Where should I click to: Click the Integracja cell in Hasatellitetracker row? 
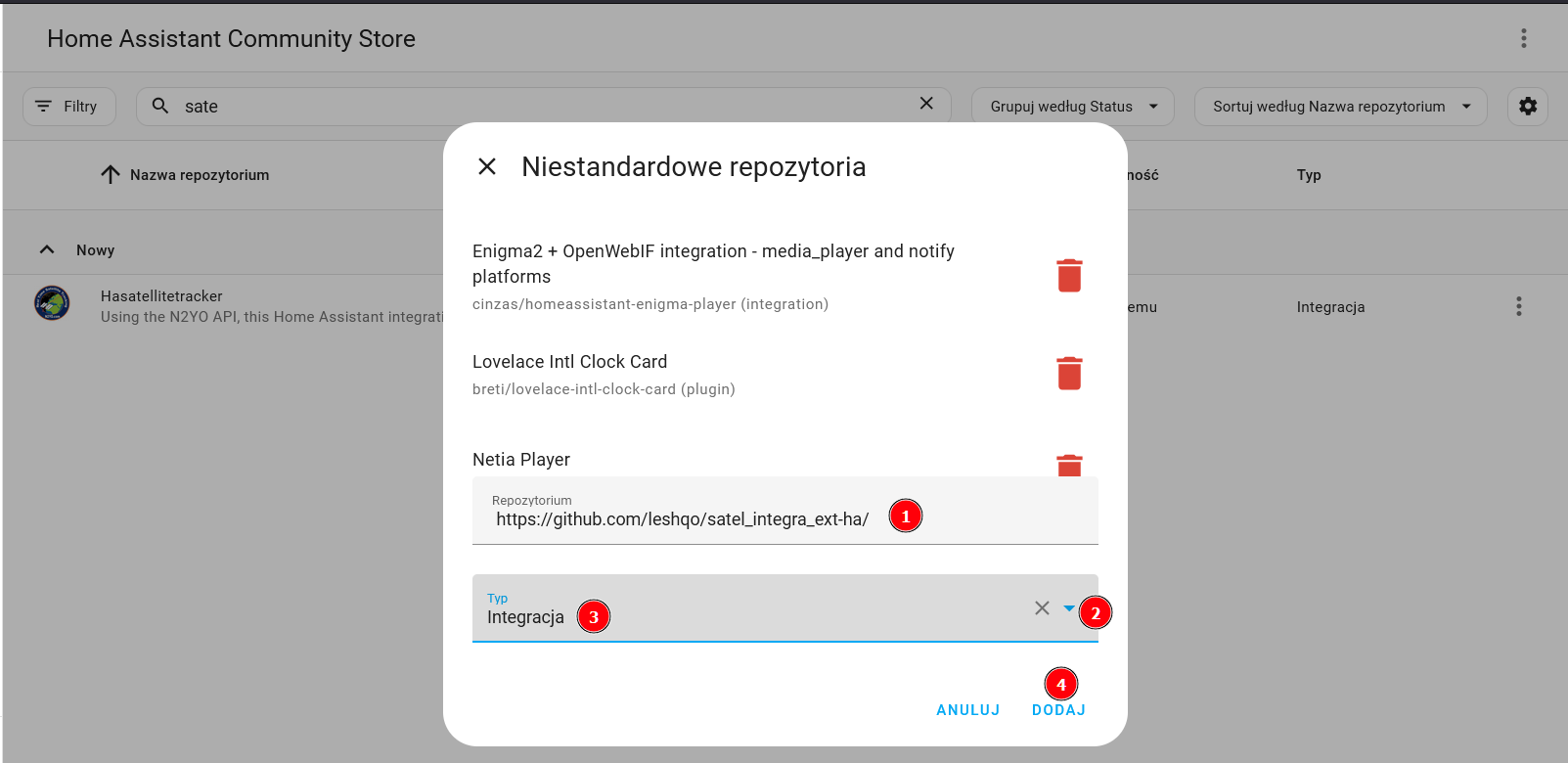(x=1330, y=307)
